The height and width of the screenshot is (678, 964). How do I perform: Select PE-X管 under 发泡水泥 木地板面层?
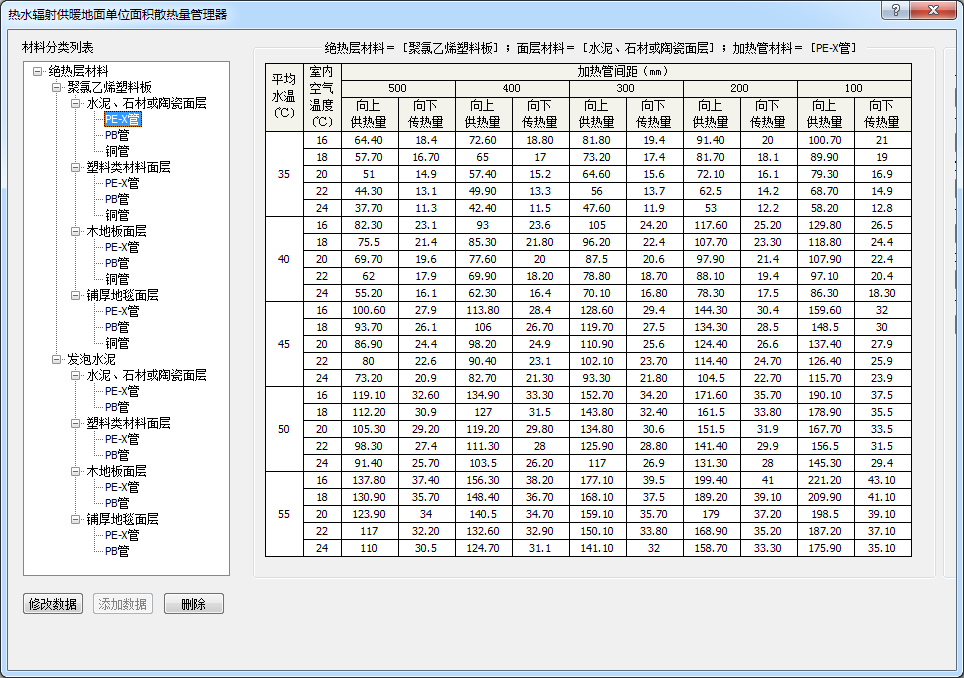tap(122, 487)
